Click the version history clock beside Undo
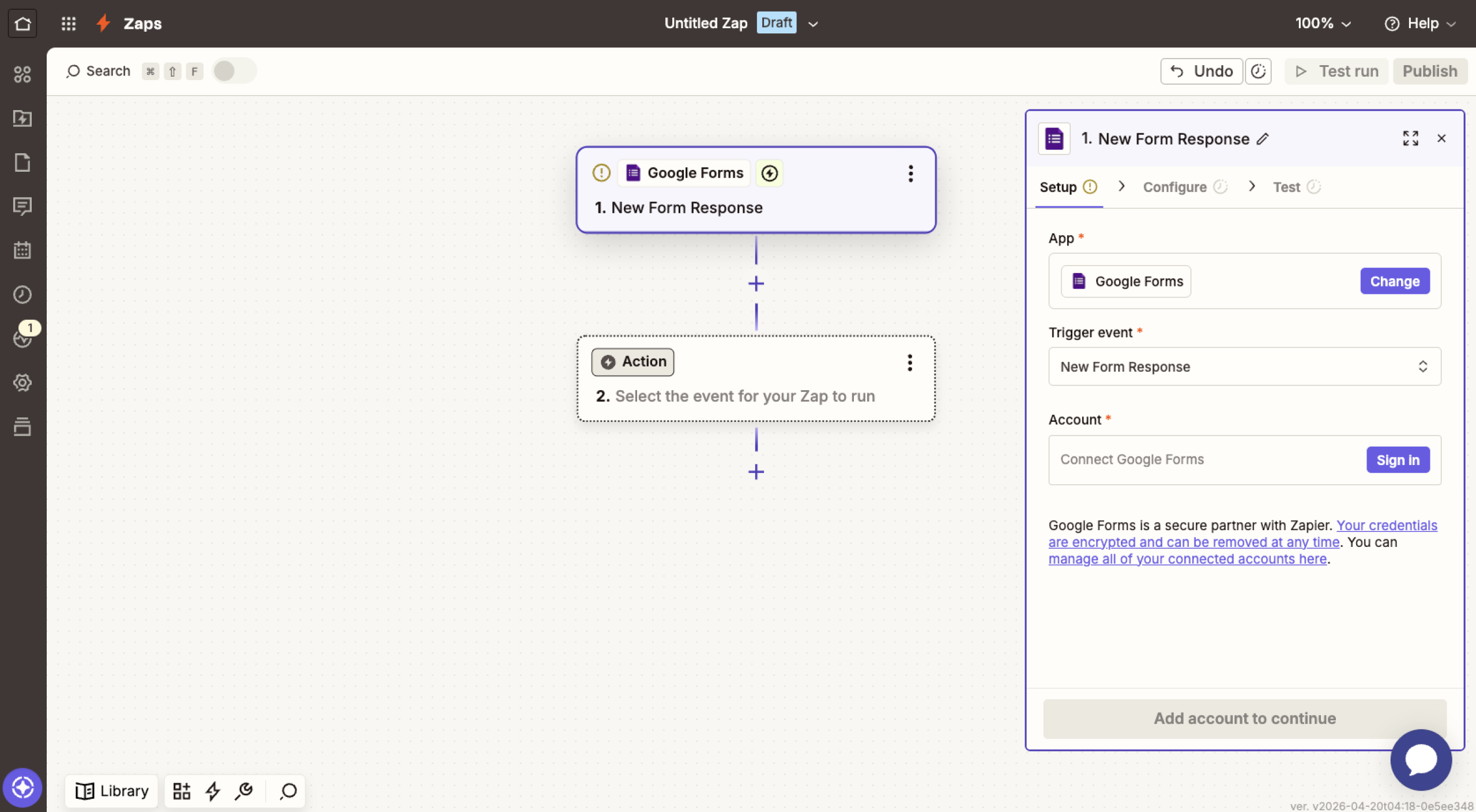Screen dimensions: 1476x812 click(1258, 71)
